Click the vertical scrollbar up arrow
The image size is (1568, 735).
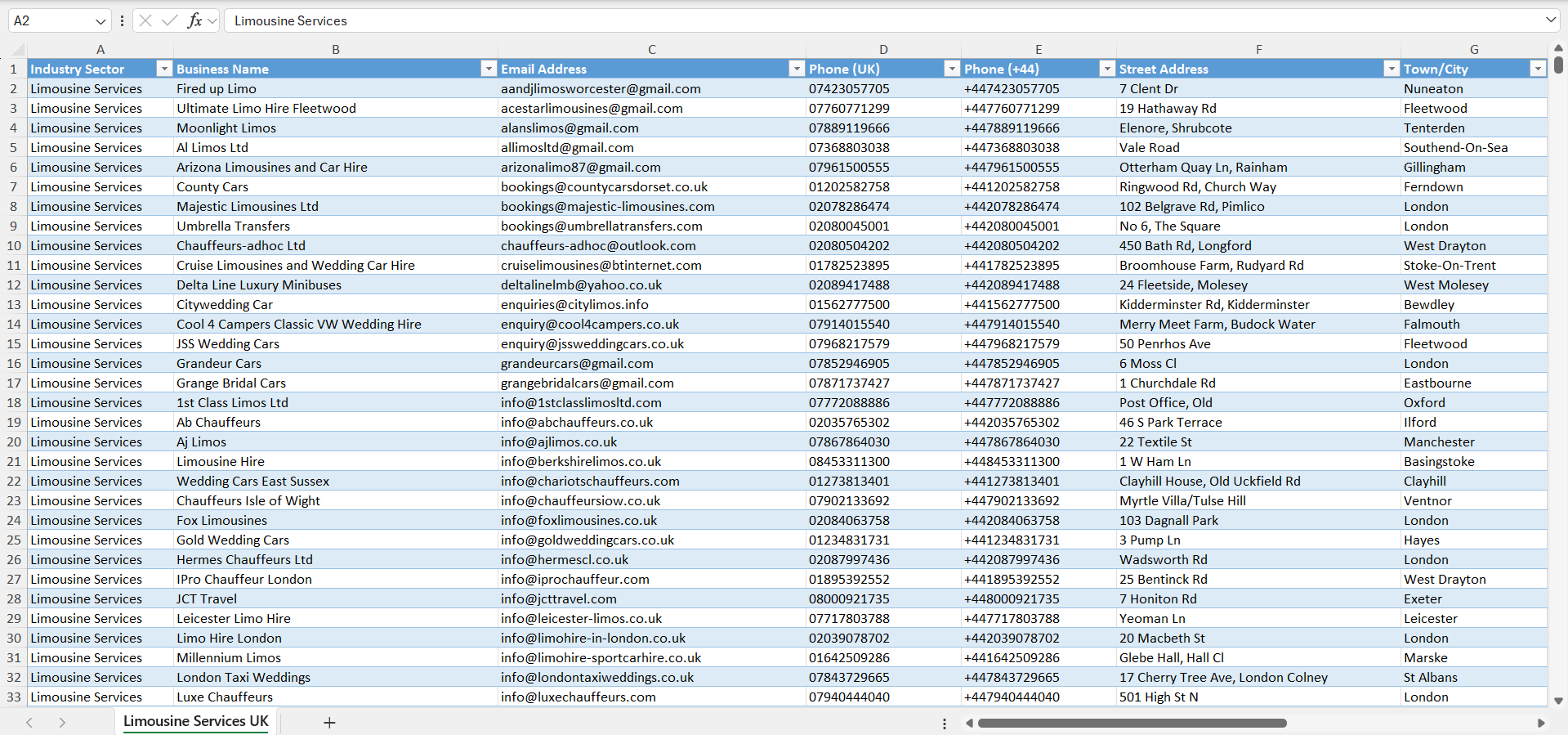point(1558,48)
